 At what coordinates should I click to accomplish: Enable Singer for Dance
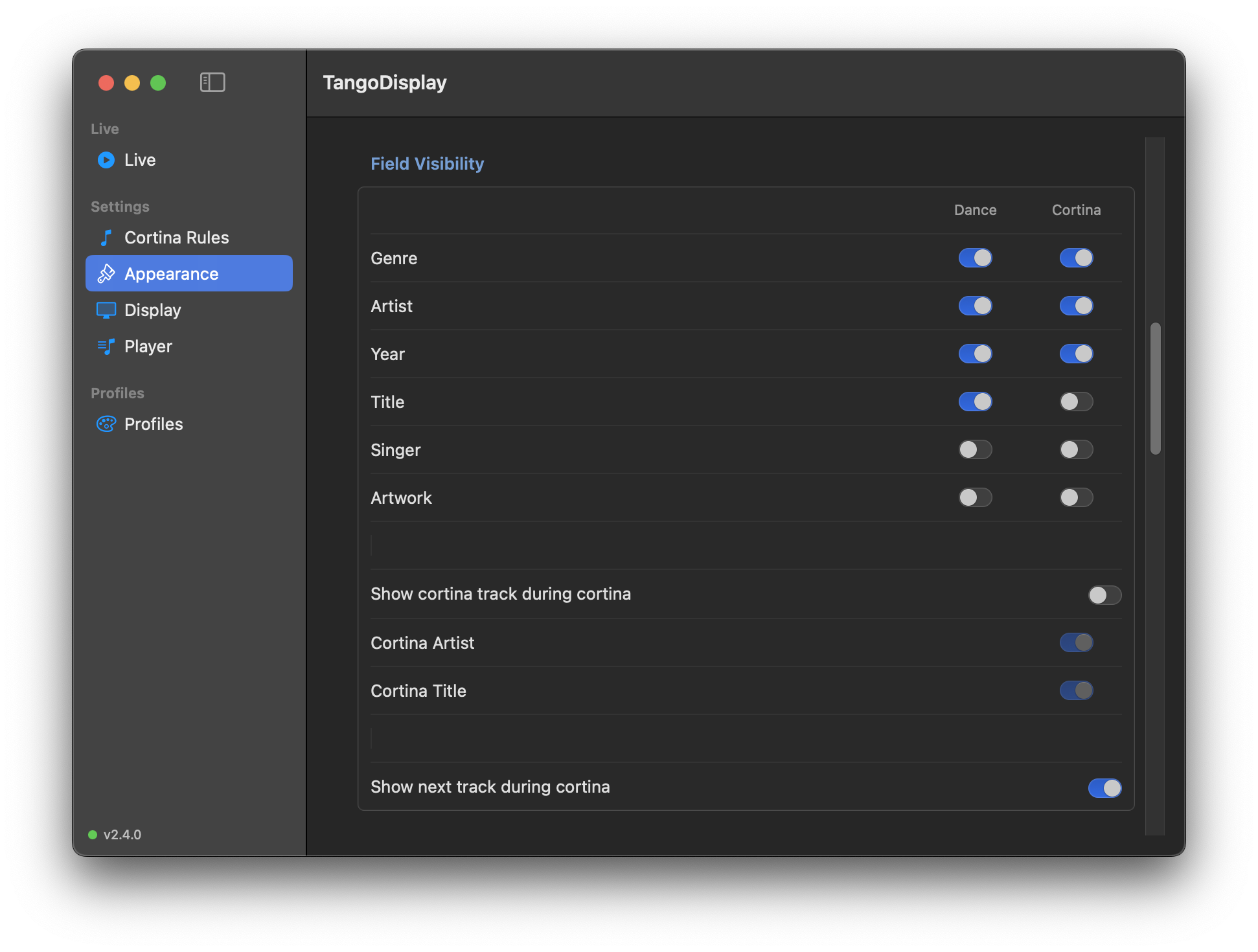(x=976, y=449)
